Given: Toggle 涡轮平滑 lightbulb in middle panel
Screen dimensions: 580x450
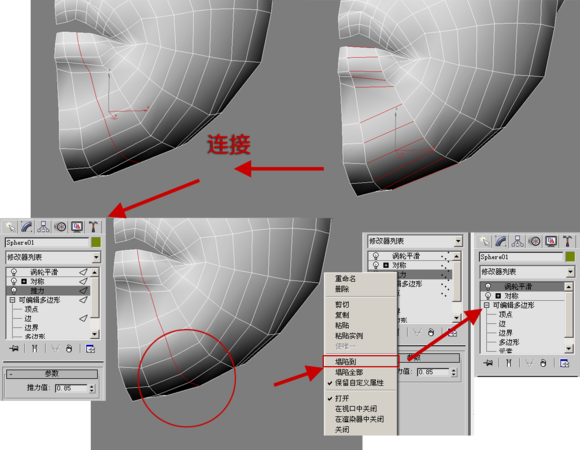Looking at the screenshot, I should pyautogui.click(x=376, y=256).
